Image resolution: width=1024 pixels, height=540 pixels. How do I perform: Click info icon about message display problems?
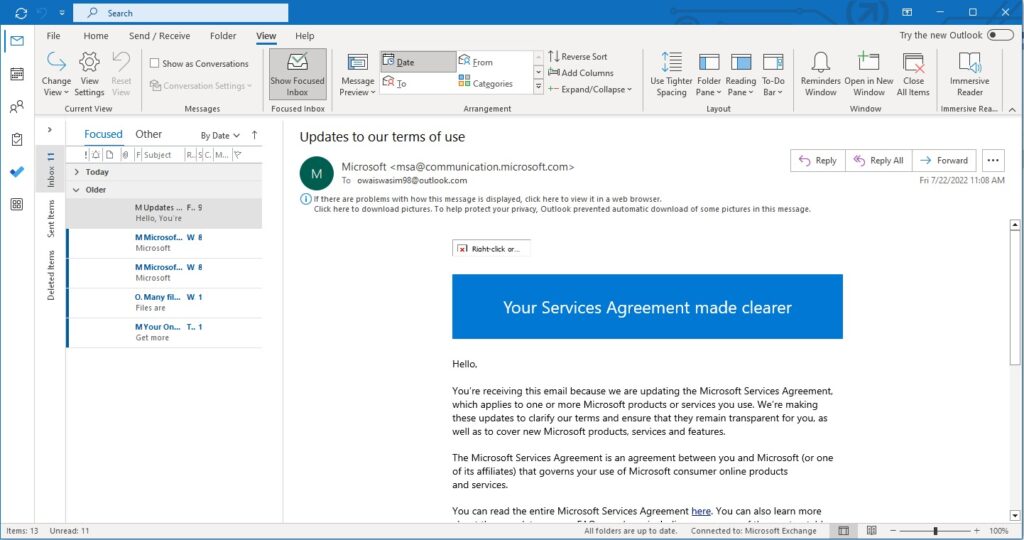pyautogui.click(x=305, y=199)
